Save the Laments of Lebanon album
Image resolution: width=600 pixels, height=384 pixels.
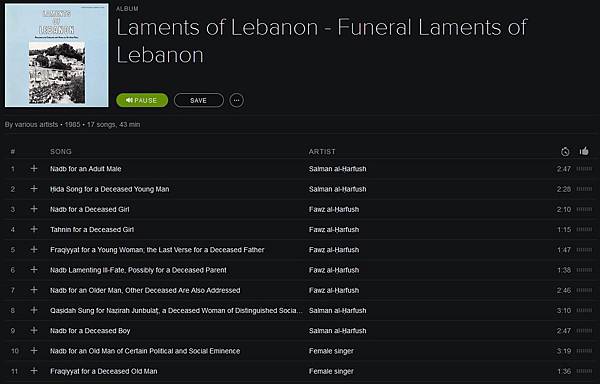click(199, 100)
